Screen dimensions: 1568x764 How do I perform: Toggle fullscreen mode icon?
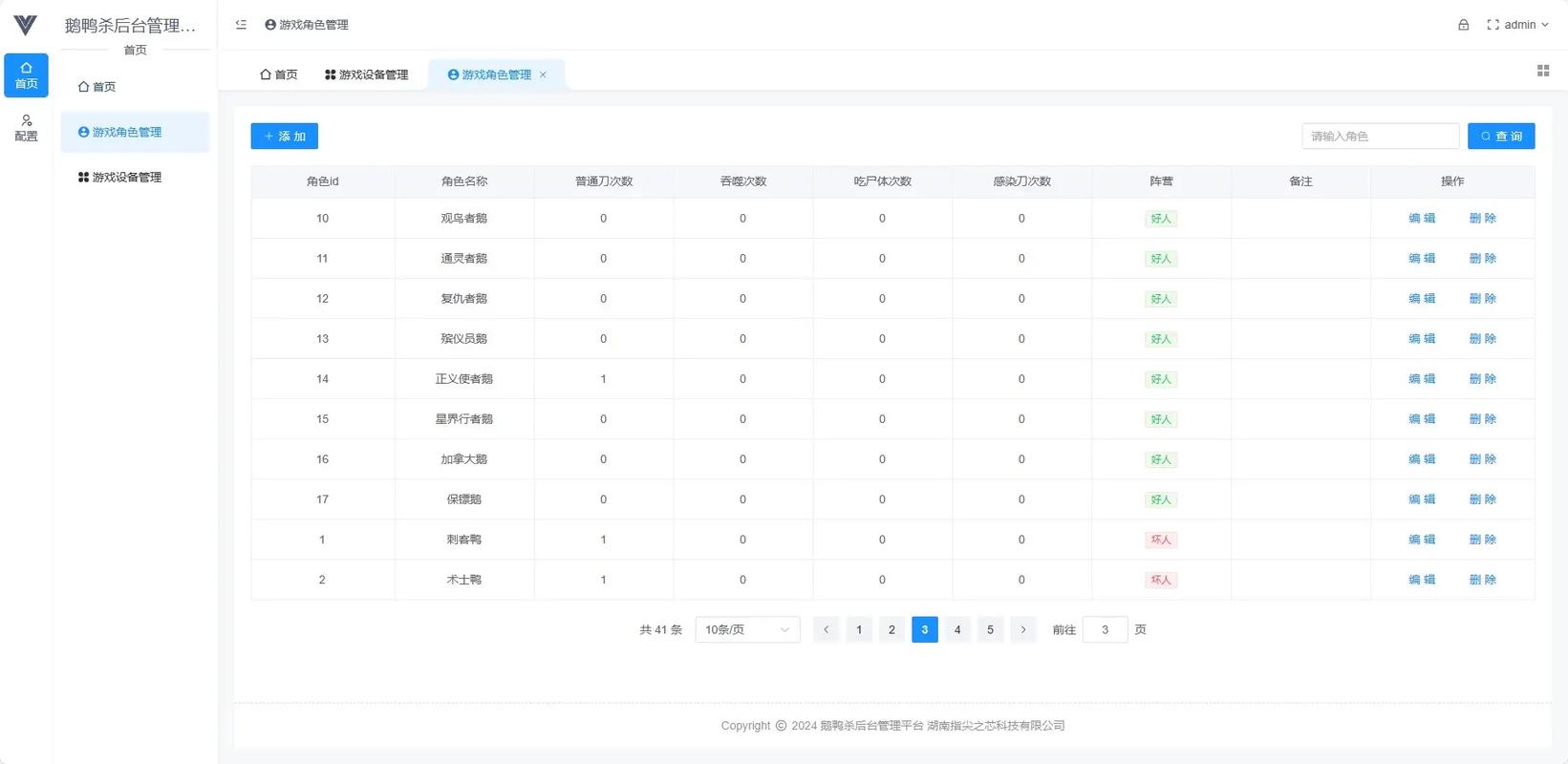pyautogui.click(x=1493, y=25)
